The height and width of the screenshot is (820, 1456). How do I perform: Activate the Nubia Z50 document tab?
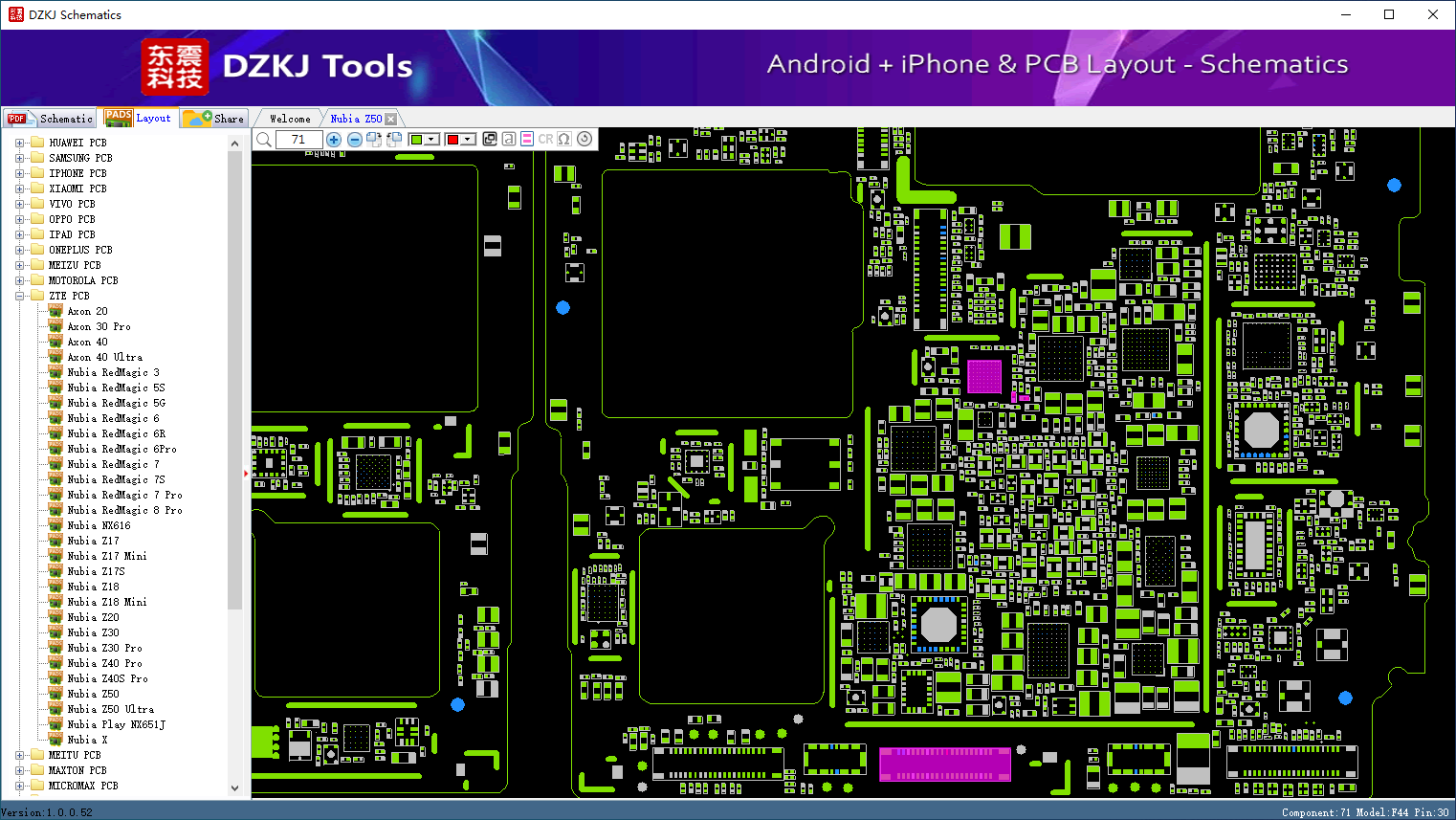tap(356, 119)
